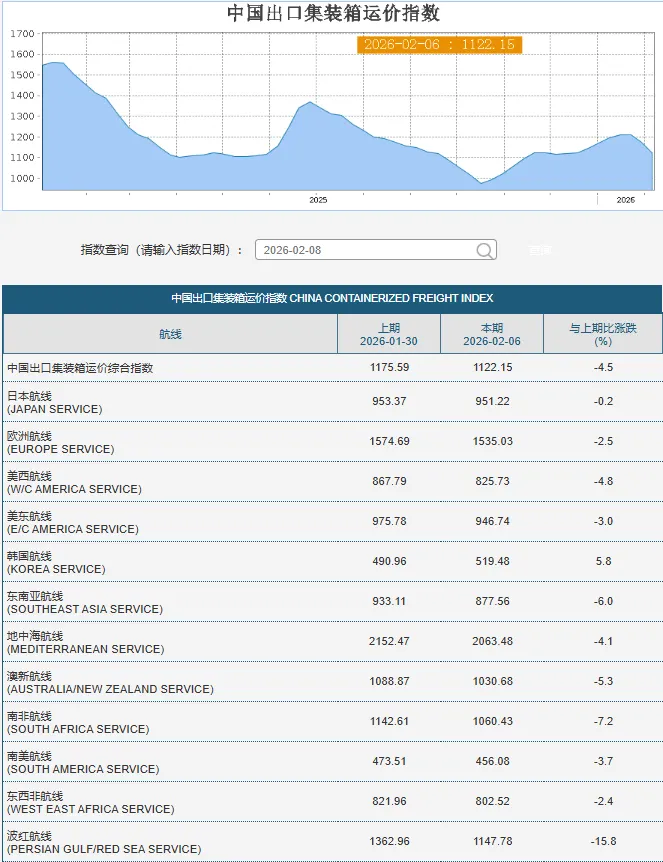Click the JAPAN SERVICE route row
Viewport: 663px width, 862px height.
click(333, 402)
